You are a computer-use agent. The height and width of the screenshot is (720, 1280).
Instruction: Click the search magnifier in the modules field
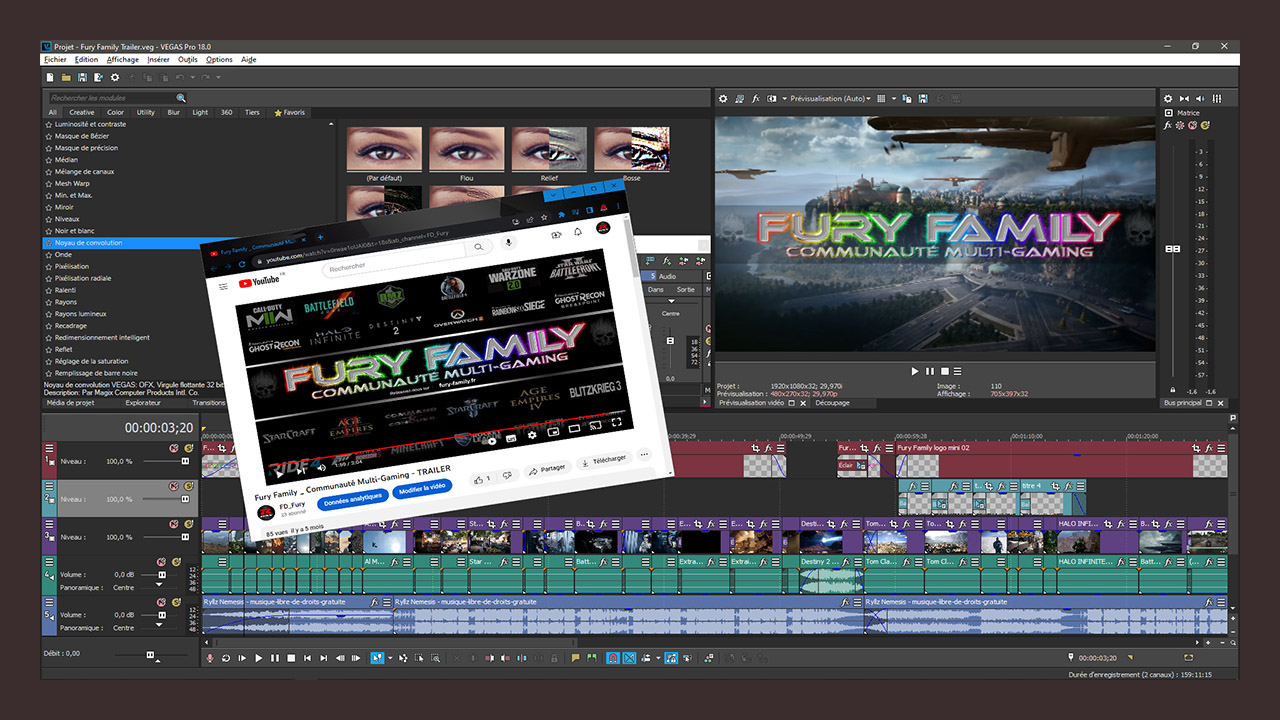tap(181, 98)
